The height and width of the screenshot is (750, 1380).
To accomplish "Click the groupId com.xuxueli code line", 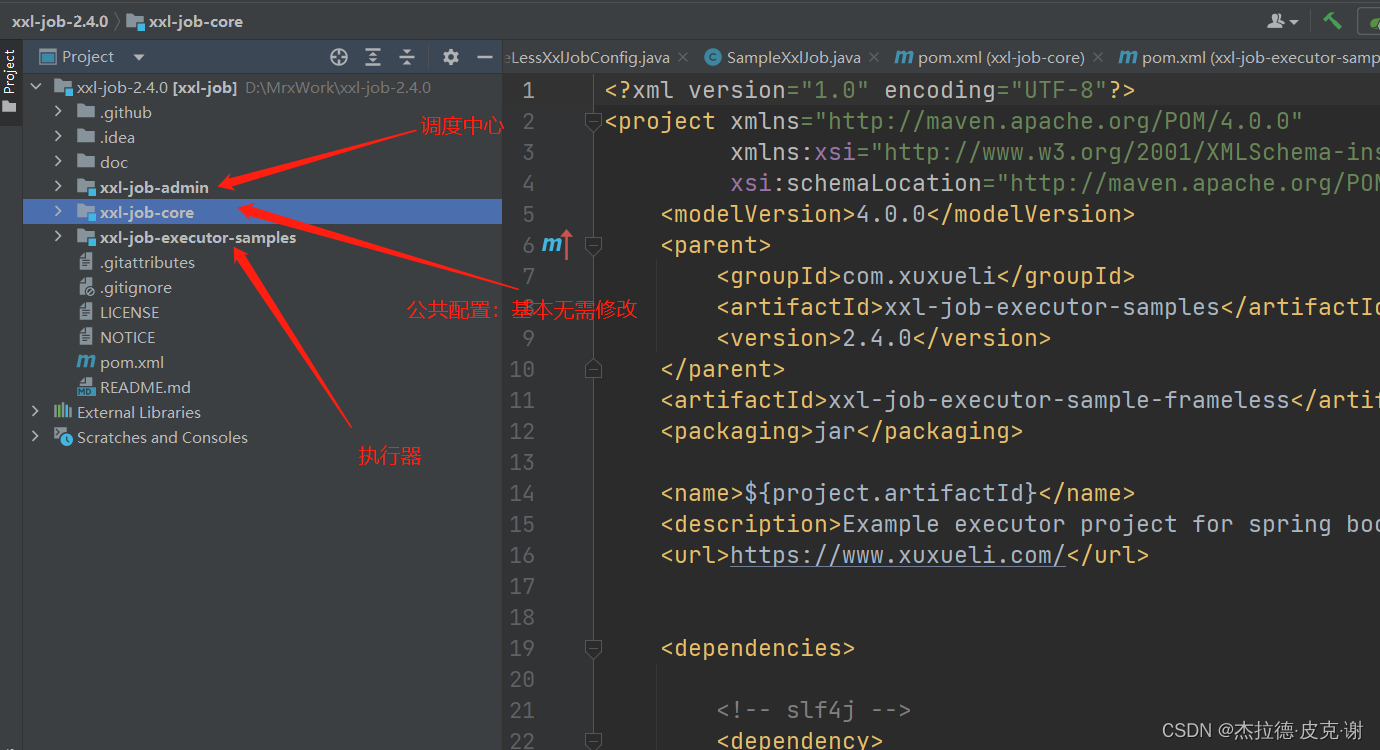I will tap(926, 276).
